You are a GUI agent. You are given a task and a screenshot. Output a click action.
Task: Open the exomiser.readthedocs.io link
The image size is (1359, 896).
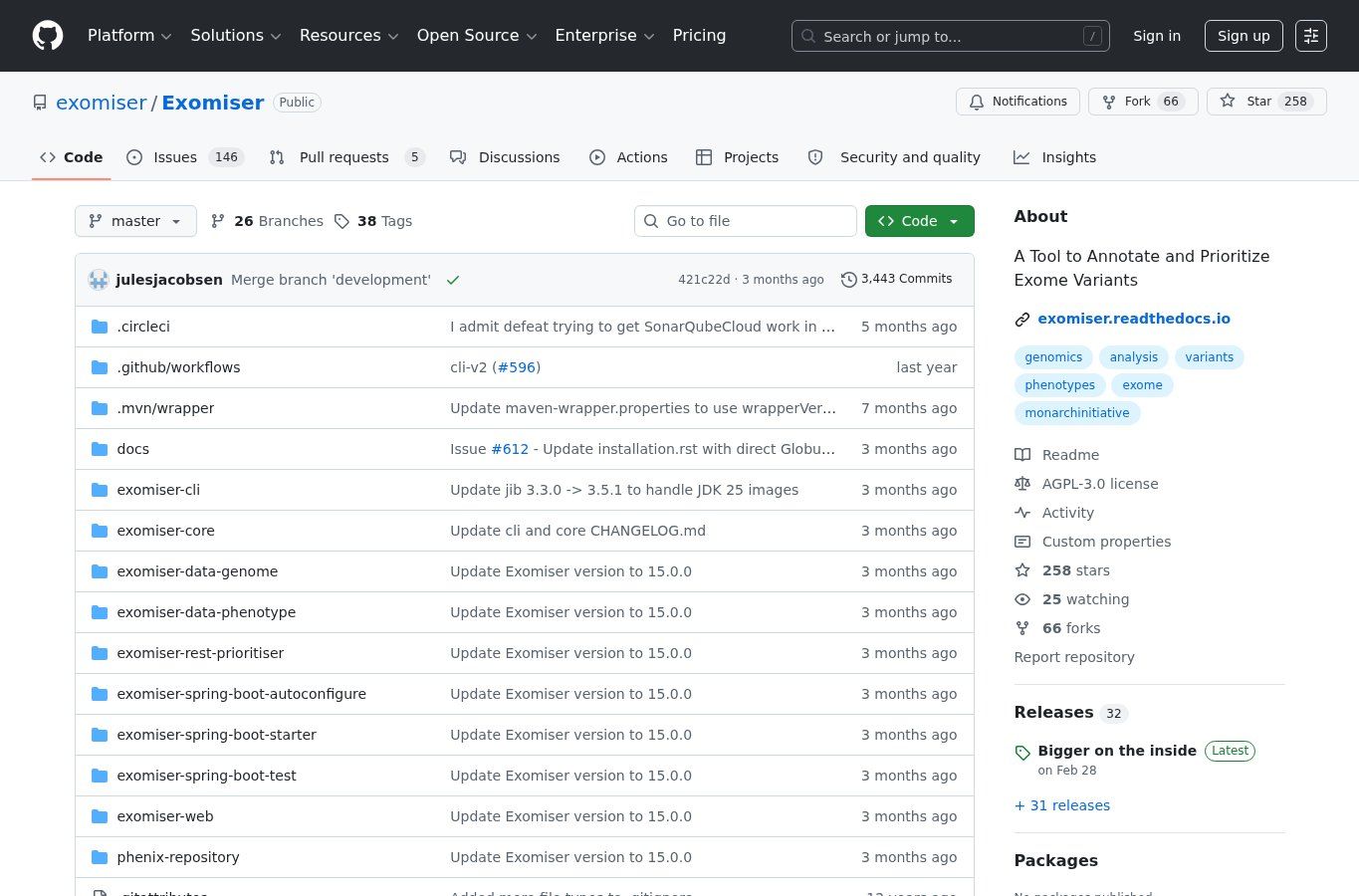coord(1134,319)
